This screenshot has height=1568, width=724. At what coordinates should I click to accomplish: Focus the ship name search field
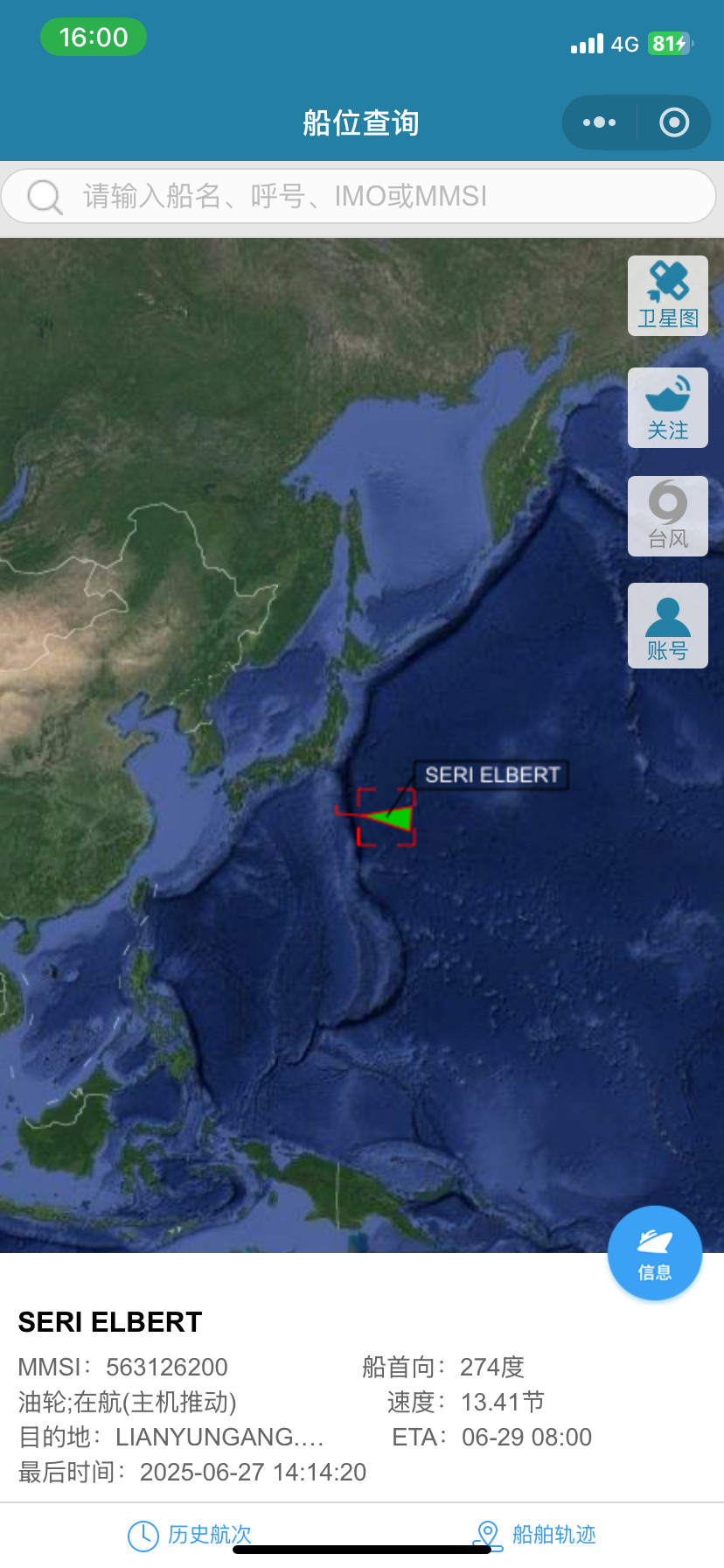tap(359, 196)
